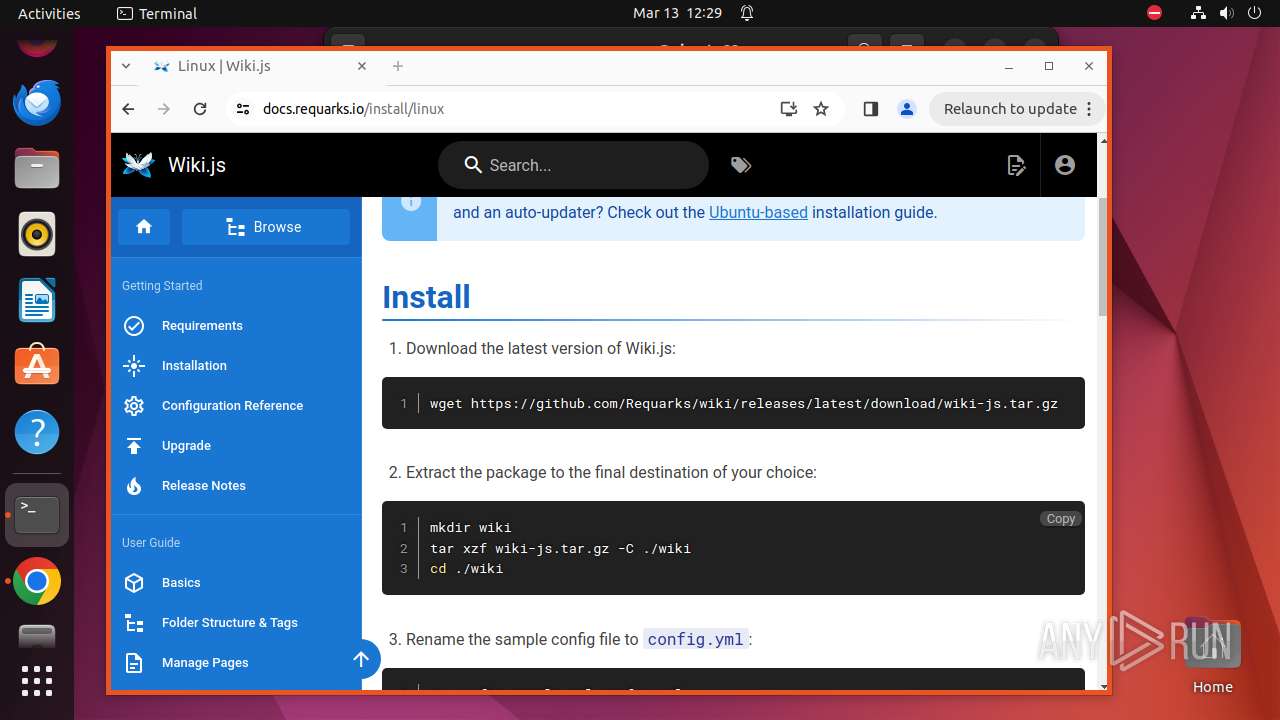Toggle Chrome side panel
Screen dimensions: 1280x720
click(x=870, y=109)
